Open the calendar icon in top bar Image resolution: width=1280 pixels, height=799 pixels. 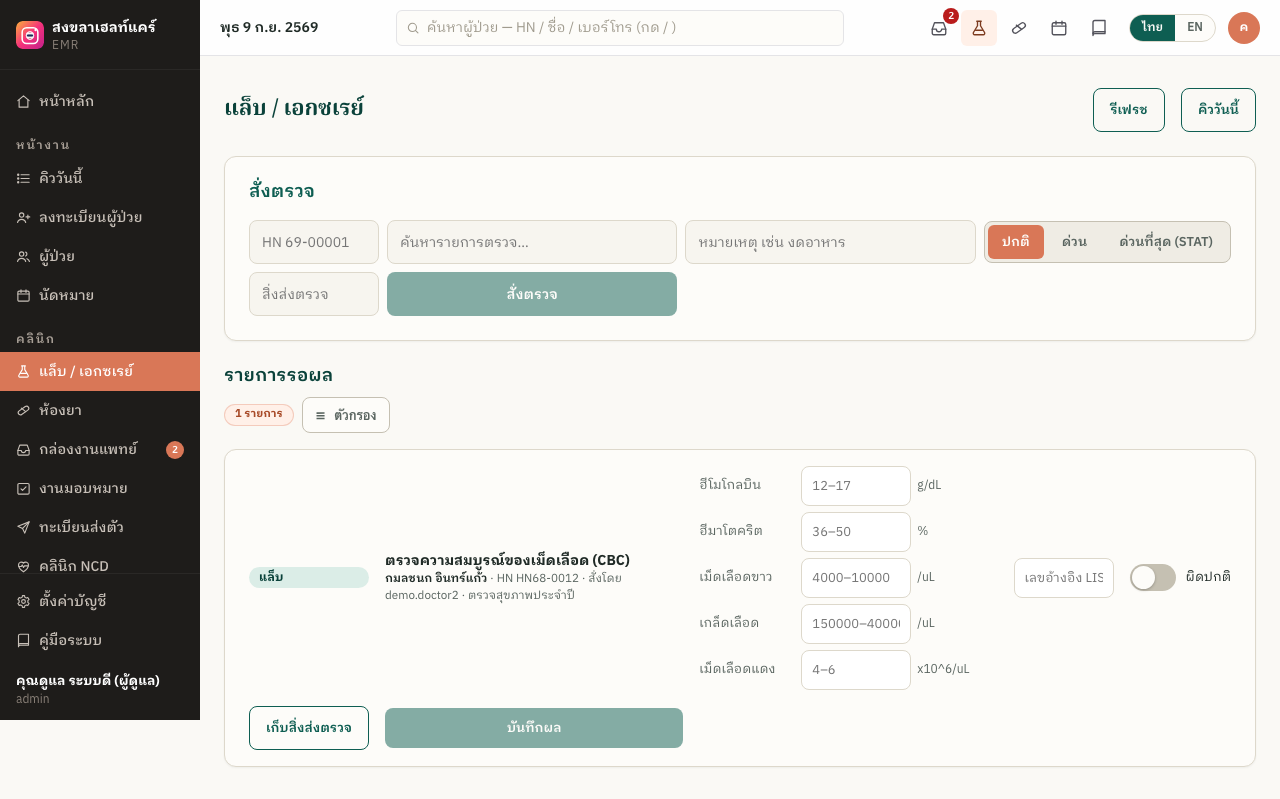[1059, 28]
